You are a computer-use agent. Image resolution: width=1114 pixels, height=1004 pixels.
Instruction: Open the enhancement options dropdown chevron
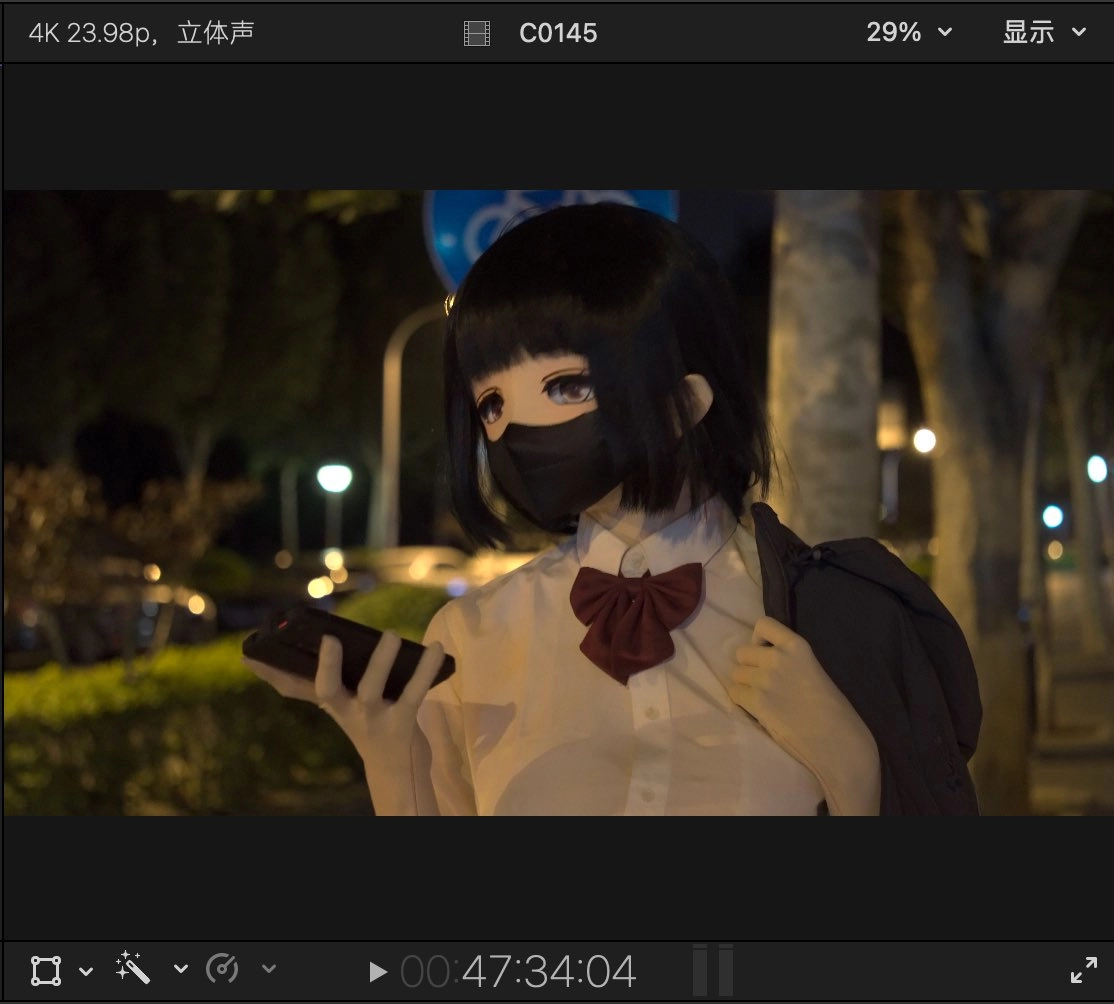pos(181,968)
